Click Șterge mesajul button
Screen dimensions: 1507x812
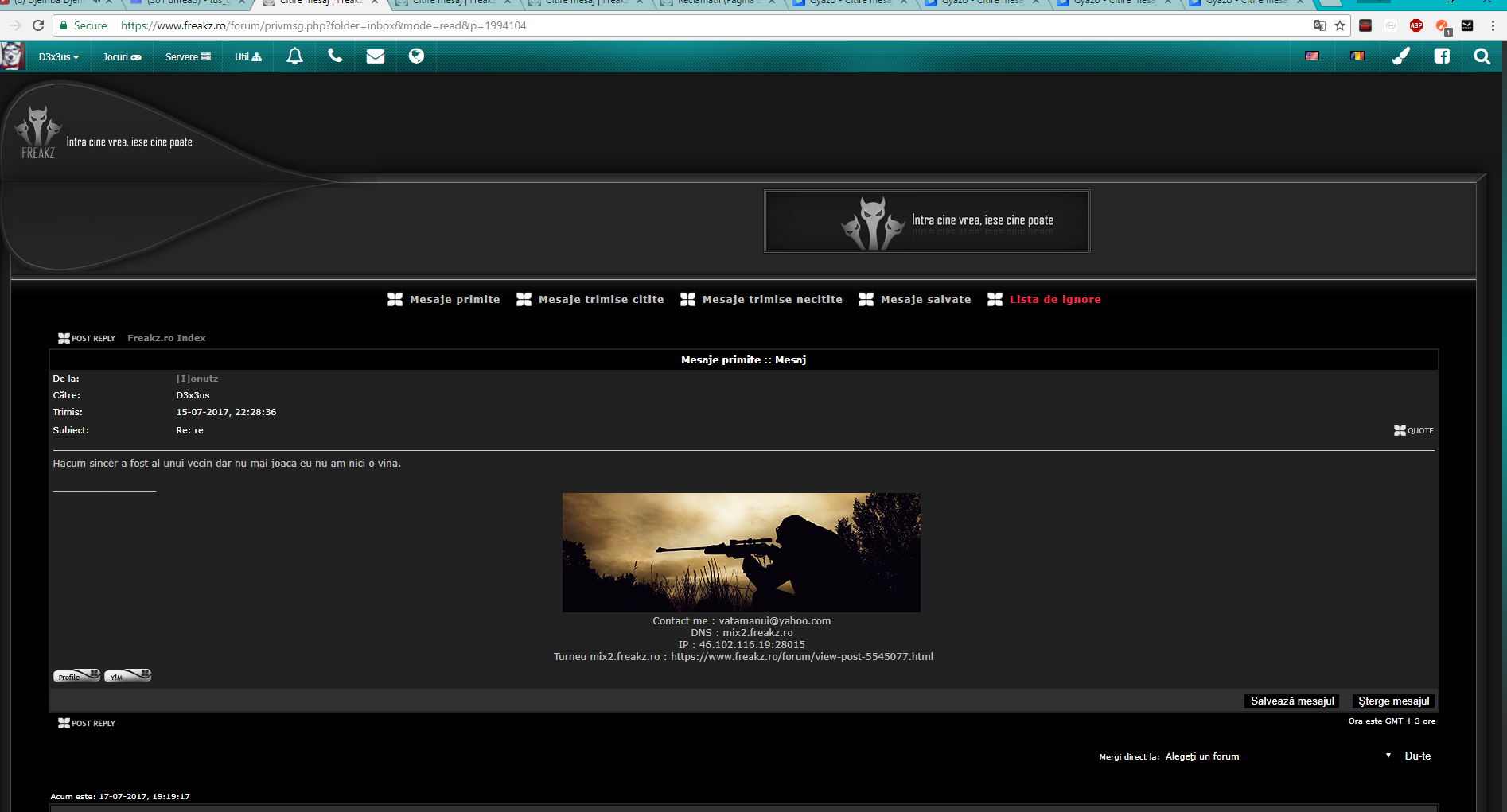pyautogui.click(x=1394, y=701)
